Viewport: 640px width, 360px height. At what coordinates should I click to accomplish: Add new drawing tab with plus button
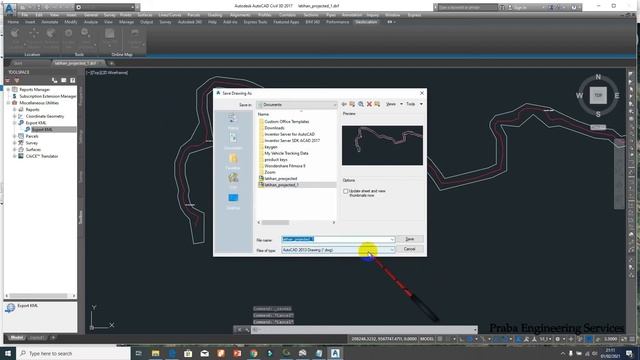111,63
